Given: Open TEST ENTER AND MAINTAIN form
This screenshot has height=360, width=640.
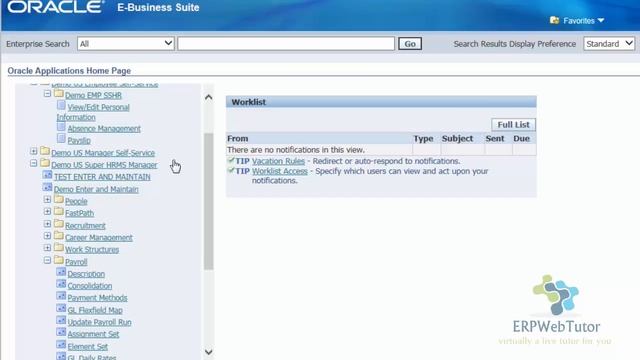Looking at the screenshot, I should tap(102, 177).
